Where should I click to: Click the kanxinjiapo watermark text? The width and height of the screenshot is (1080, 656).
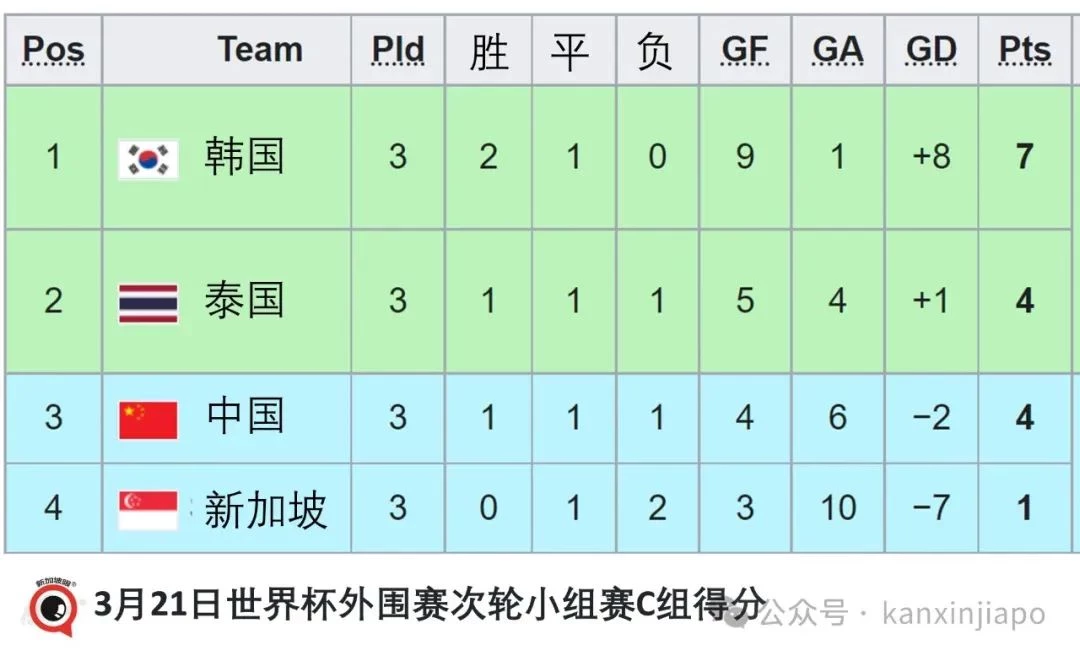pos(964,613)
